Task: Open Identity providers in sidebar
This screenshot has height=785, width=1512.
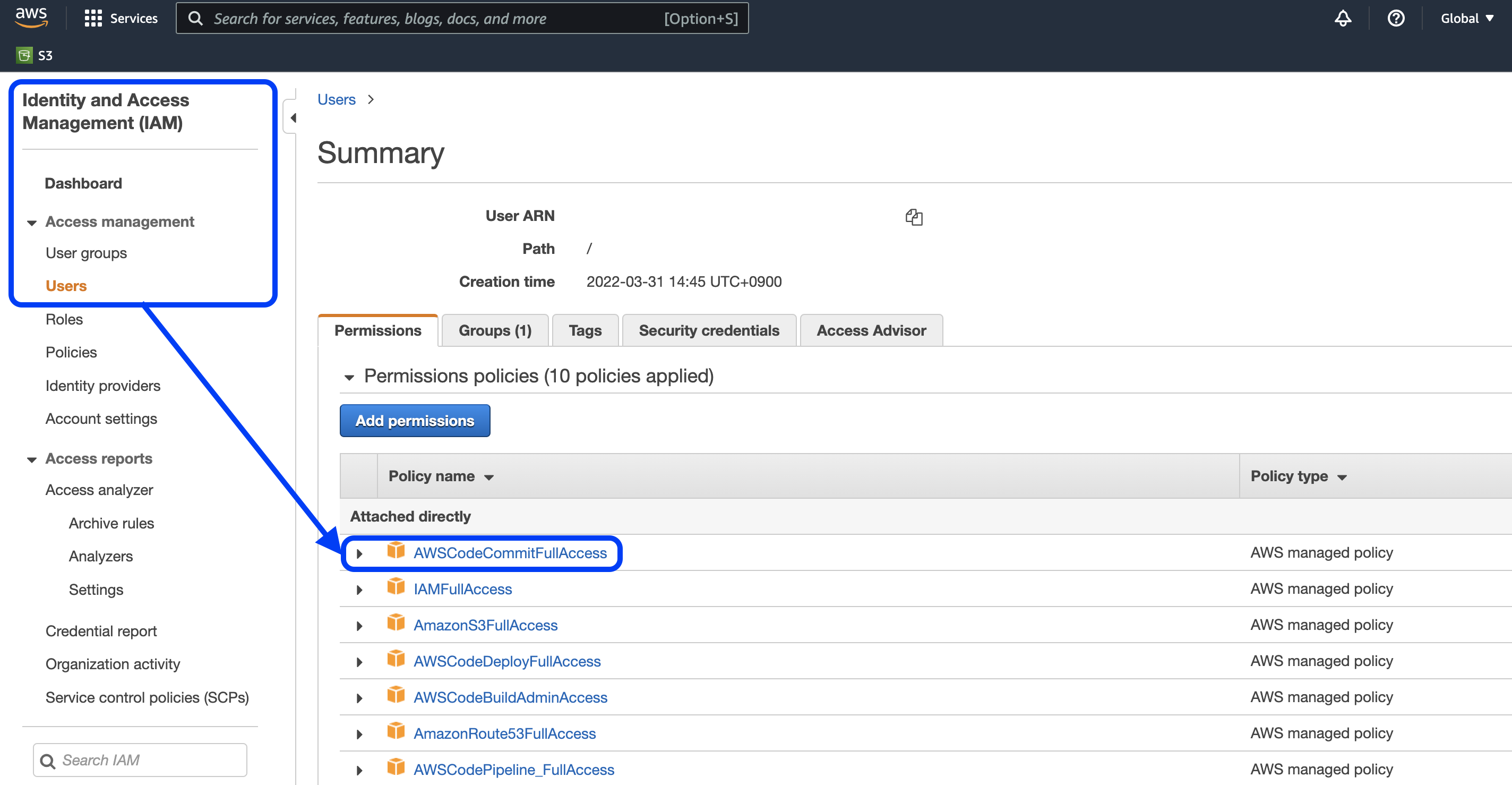Action: click(102, 386)
